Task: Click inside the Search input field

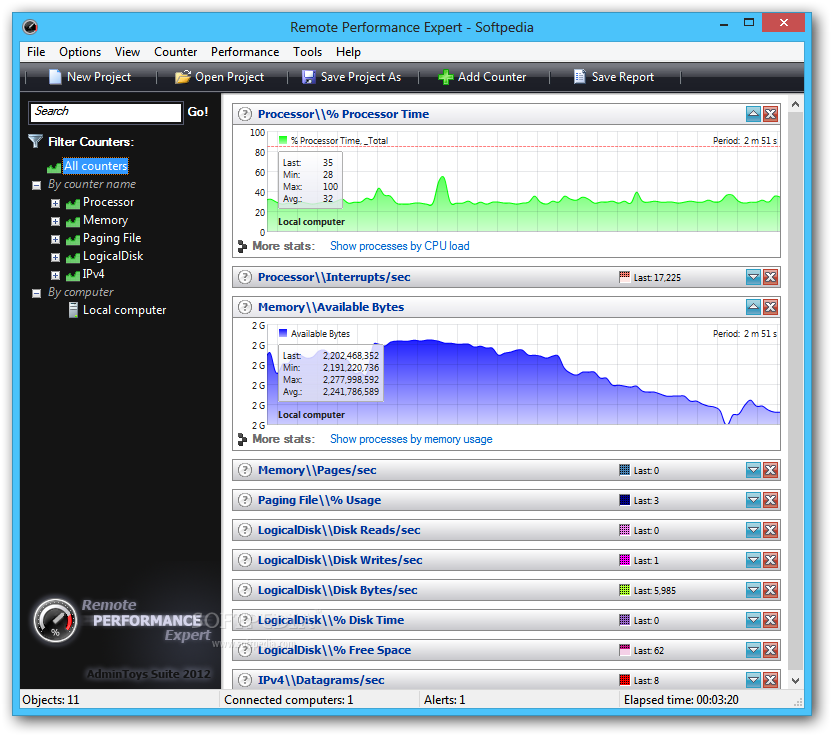Action: click(106, 112)
